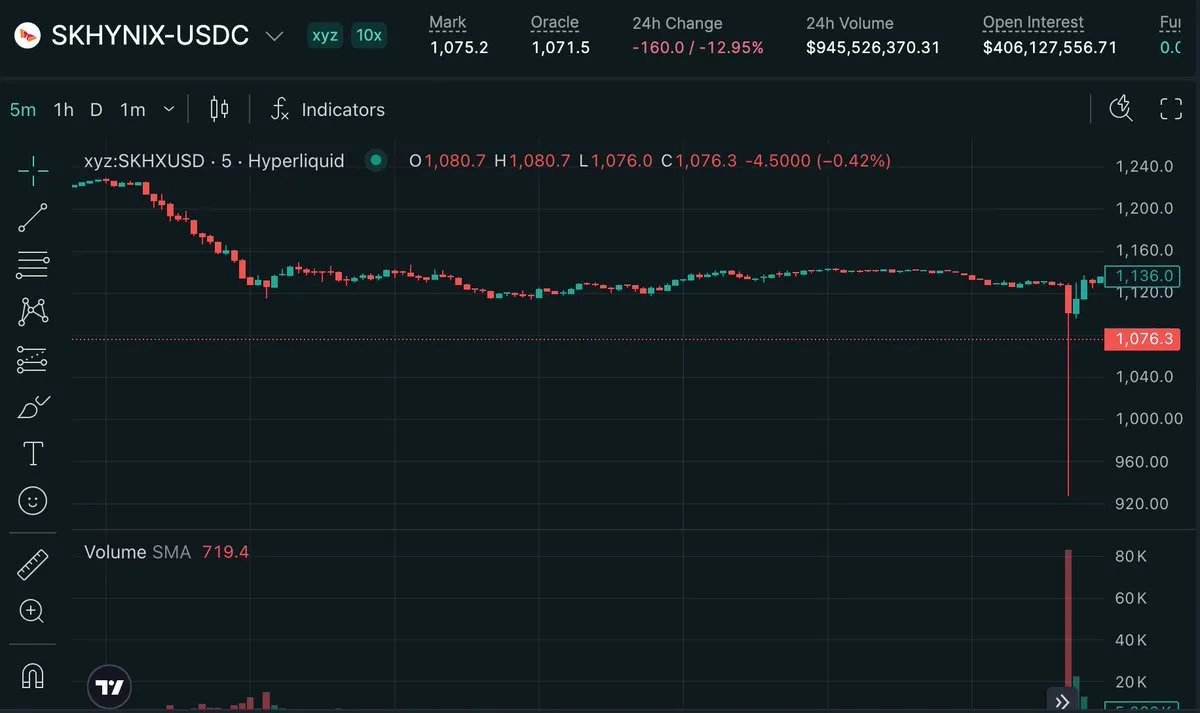Click the 1,076.3 current price label
Image resolution: width=1200 pixels, height=713 pixels.
1142,339
